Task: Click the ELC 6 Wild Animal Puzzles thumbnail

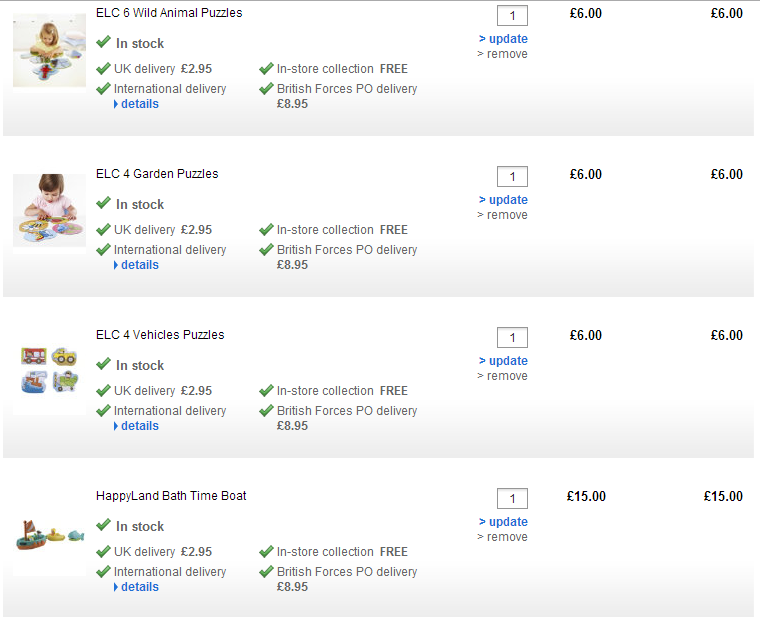Action: point(49,50)
